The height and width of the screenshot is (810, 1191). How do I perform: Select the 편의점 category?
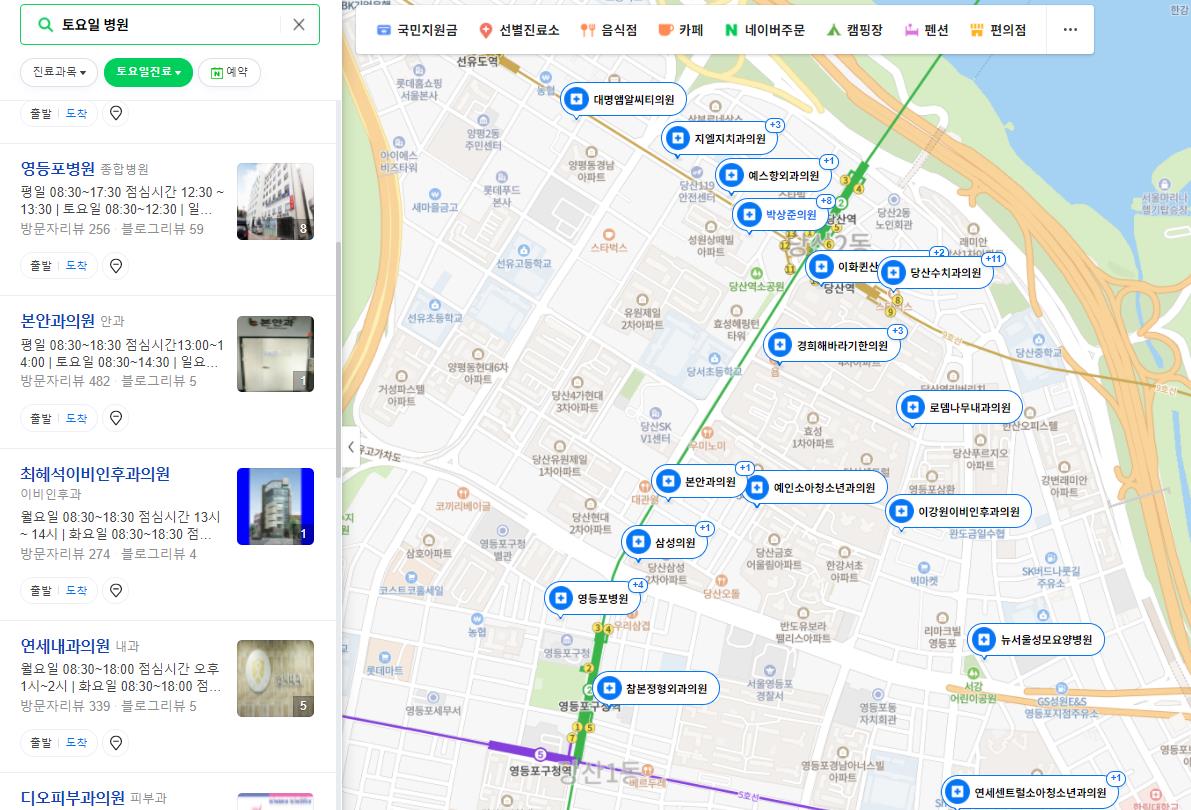pos(998,30)
